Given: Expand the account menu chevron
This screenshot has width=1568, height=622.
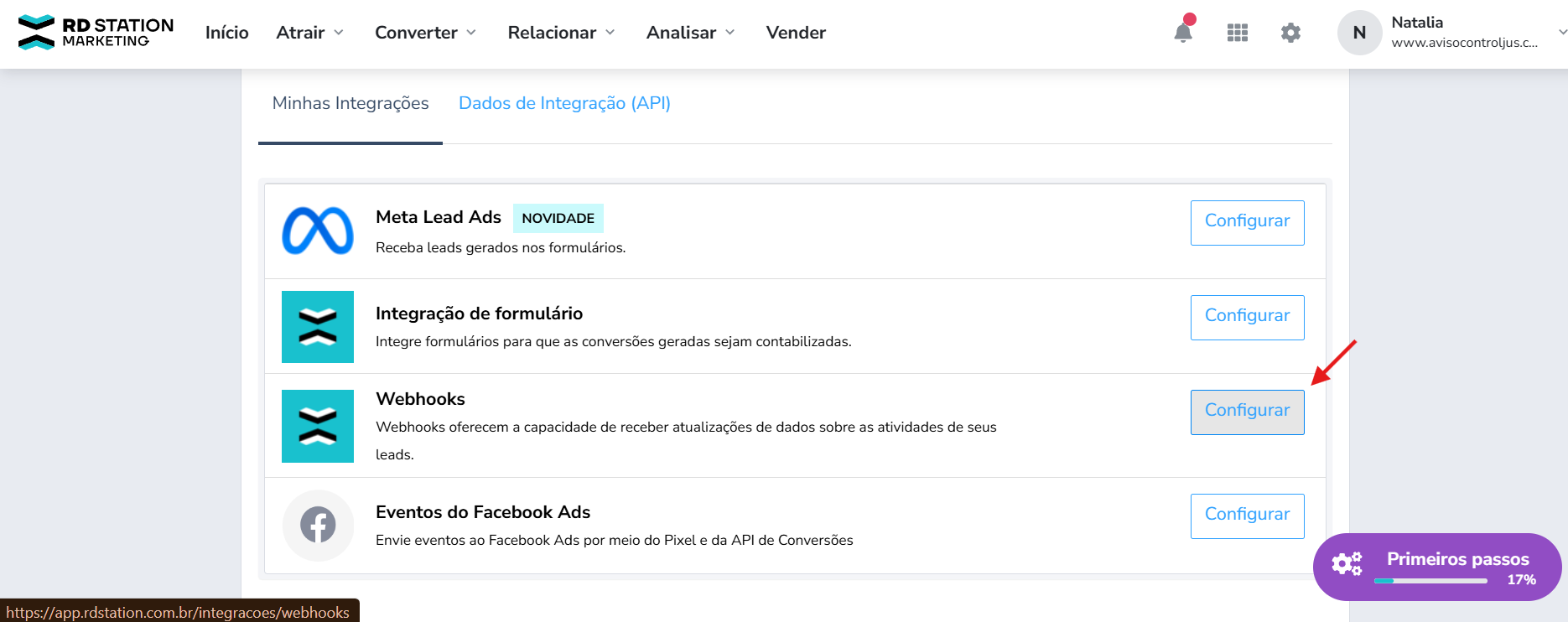Looking at the screenshot, I should pyautogui.click(x=1562, y=33).
